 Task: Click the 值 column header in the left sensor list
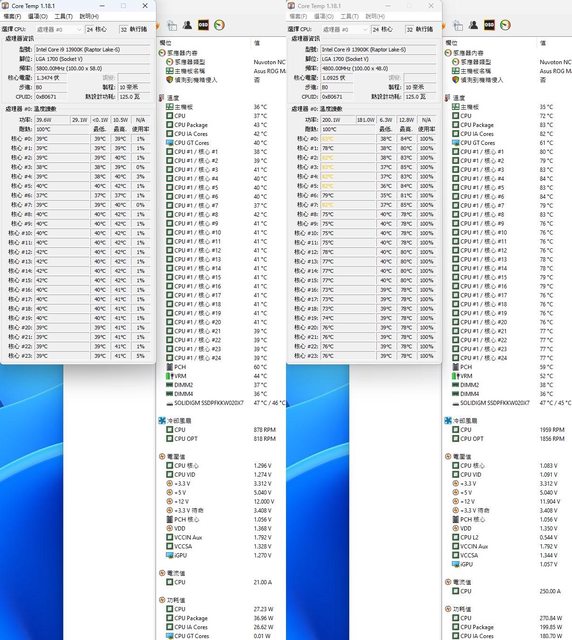(257, 43)
